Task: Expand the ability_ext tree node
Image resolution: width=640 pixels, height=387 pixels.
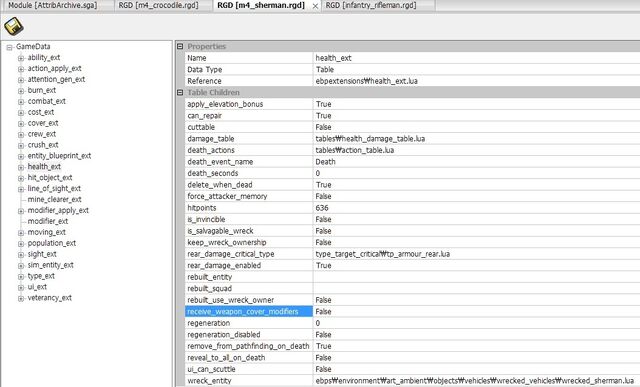Action: (21, 58)
